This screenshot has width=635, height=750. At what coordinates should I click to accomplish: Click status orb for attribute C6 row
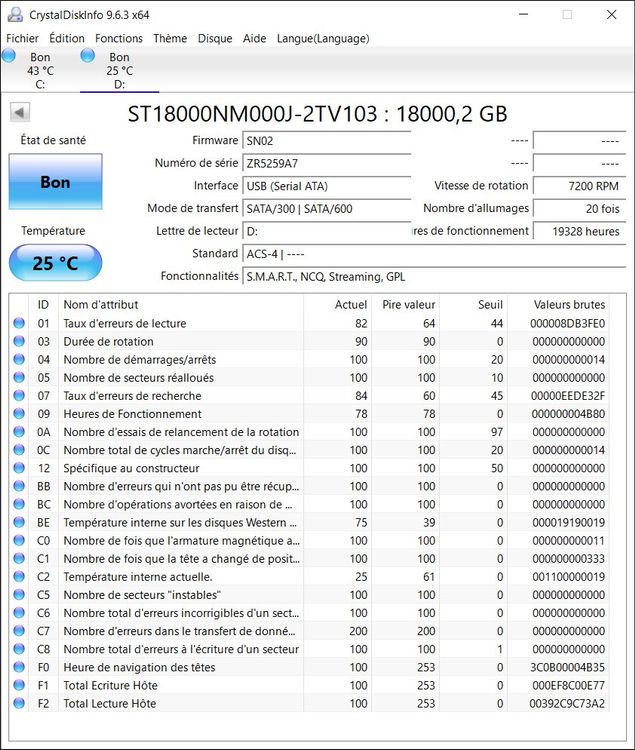(19, 613)
